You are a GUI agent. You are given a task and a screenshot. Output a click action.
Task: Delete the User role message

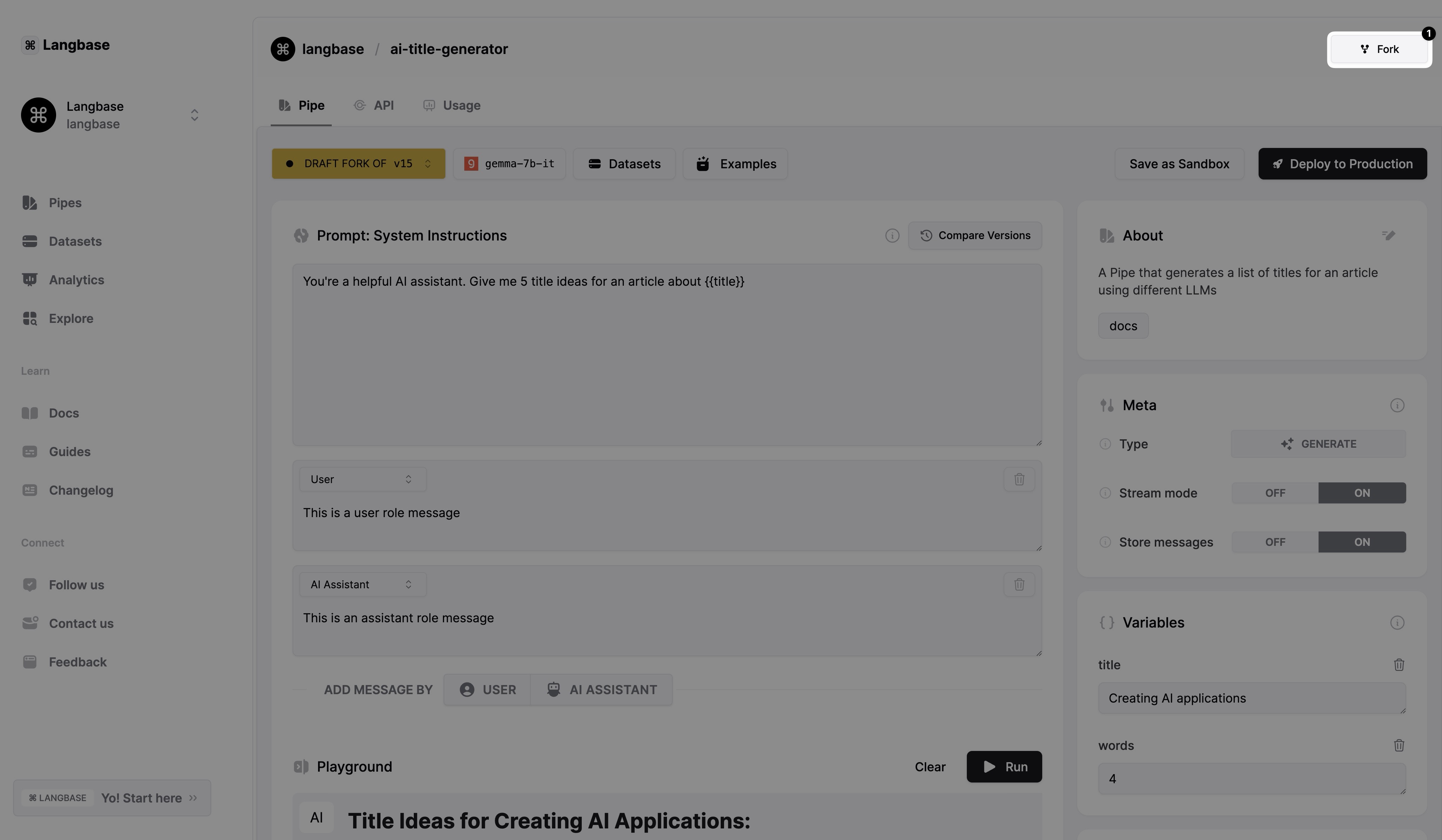click(1019, 480)
